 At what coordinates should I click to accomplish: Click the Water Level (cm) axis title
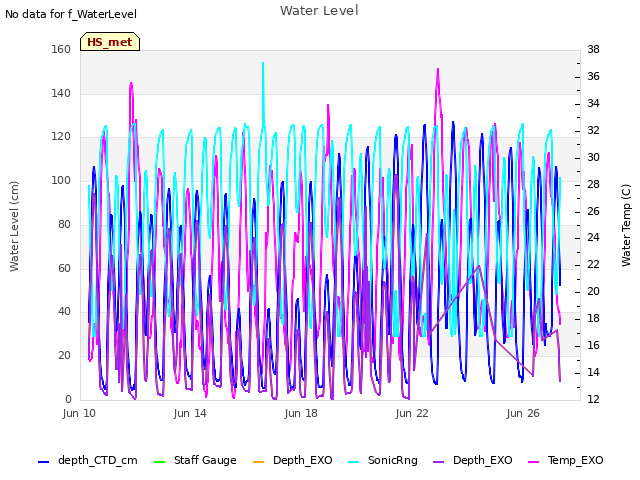14,227
